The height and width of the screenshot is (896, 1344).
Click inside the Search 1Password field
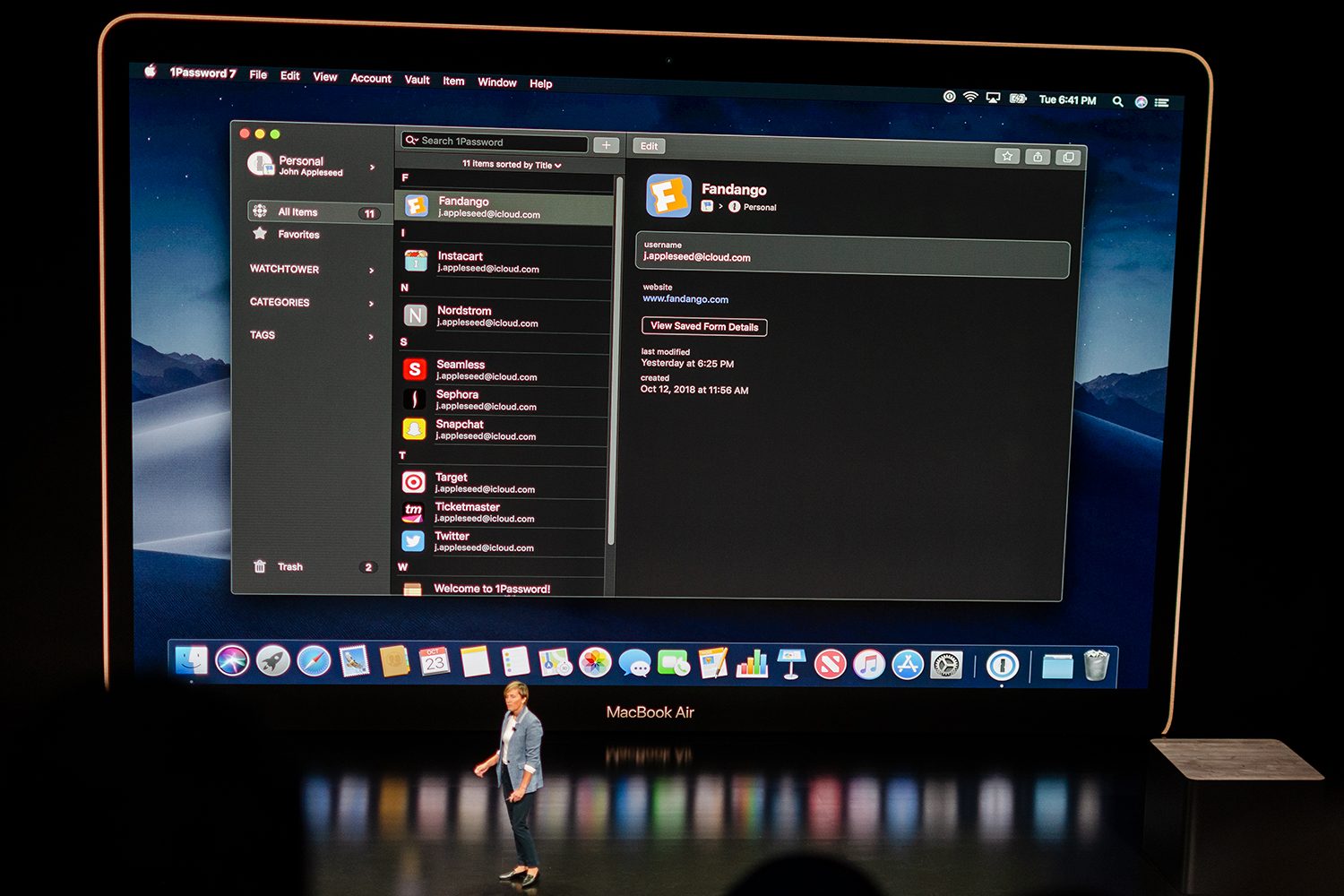[x=495, y=142]
